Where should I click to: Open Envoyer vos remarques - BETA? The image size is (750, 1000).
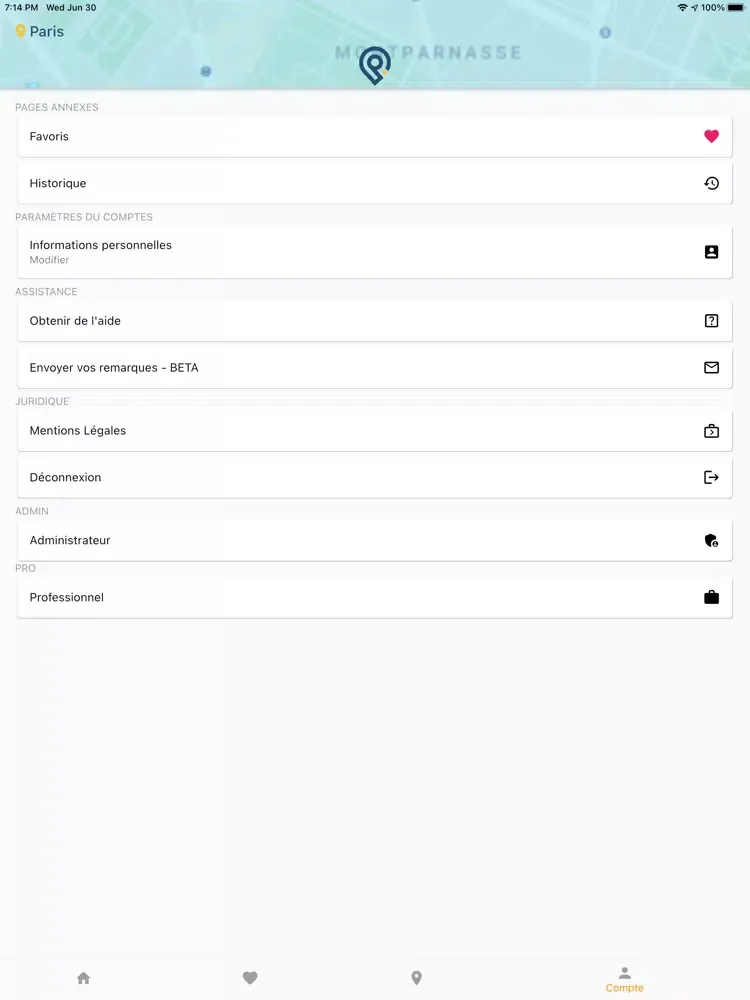(375, 367)
